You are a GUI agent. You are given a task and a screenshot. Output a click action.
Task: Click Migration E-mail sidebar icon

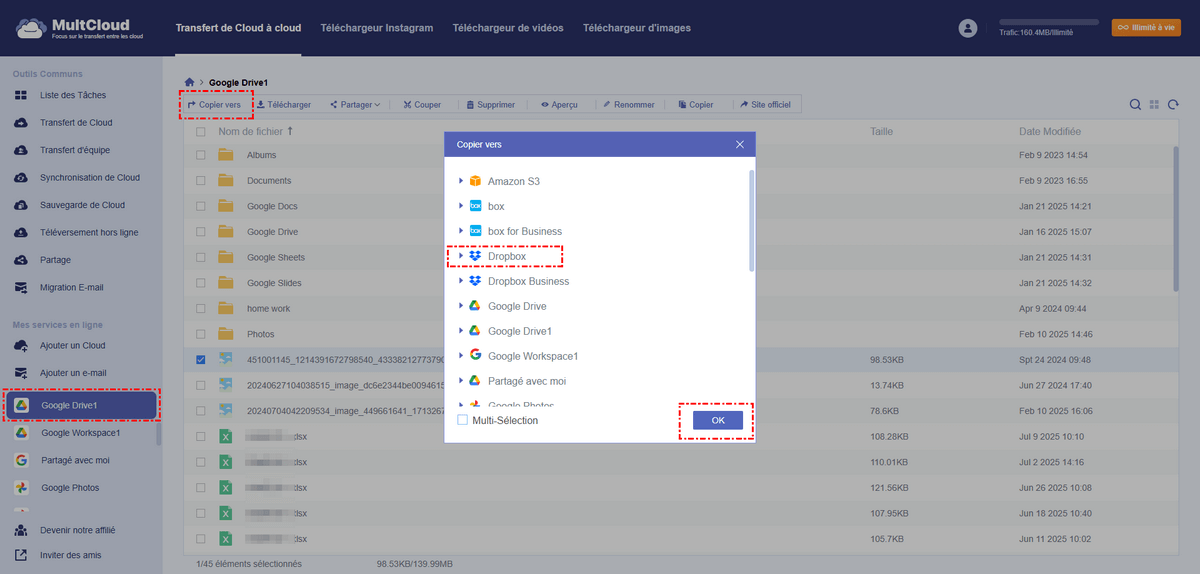coord(21,287)
